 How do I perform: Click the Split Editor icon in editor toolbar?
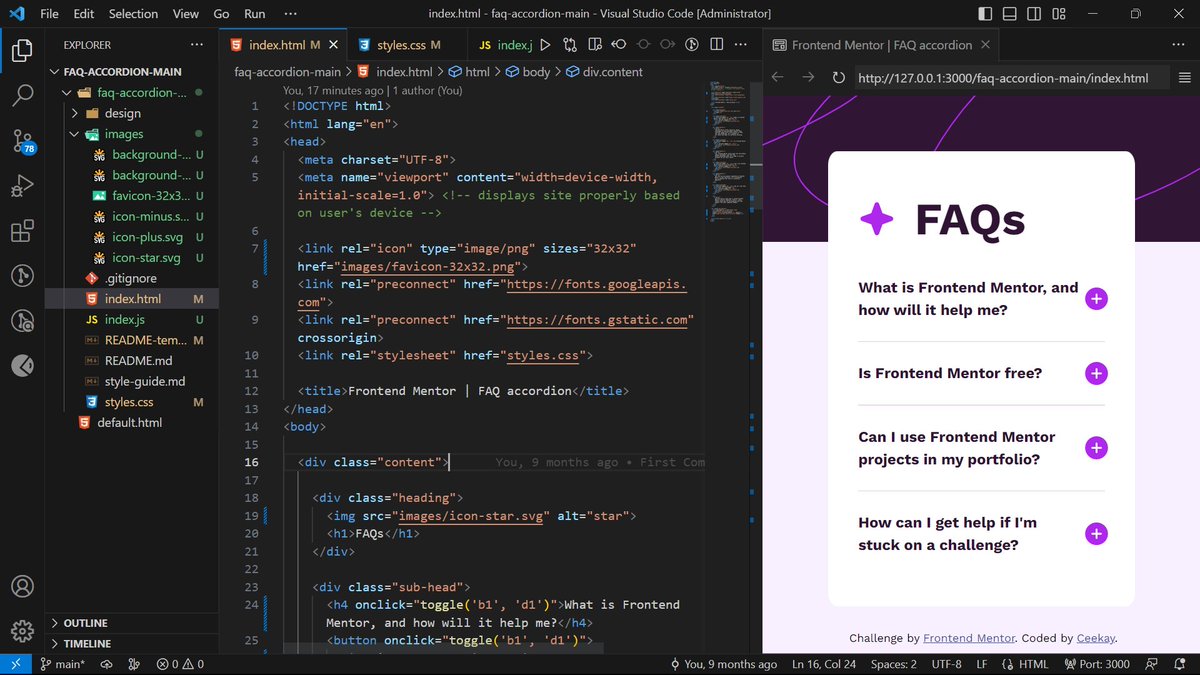click(716, 45)
